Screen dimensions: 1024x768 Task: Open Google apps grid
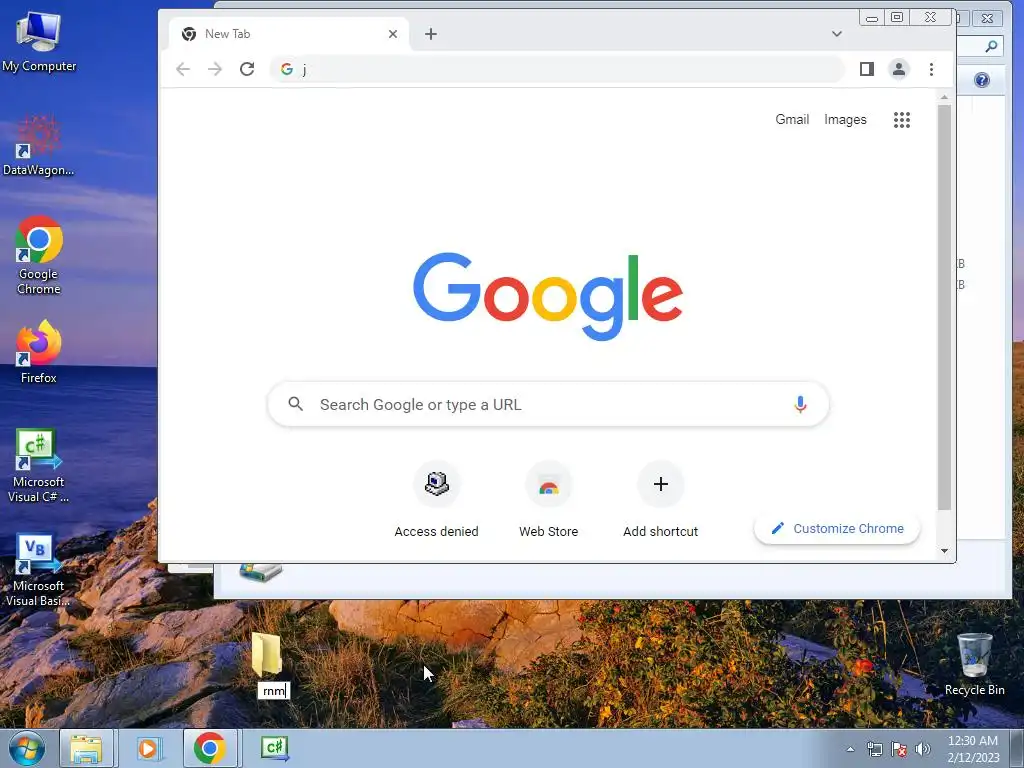(902, 120)
